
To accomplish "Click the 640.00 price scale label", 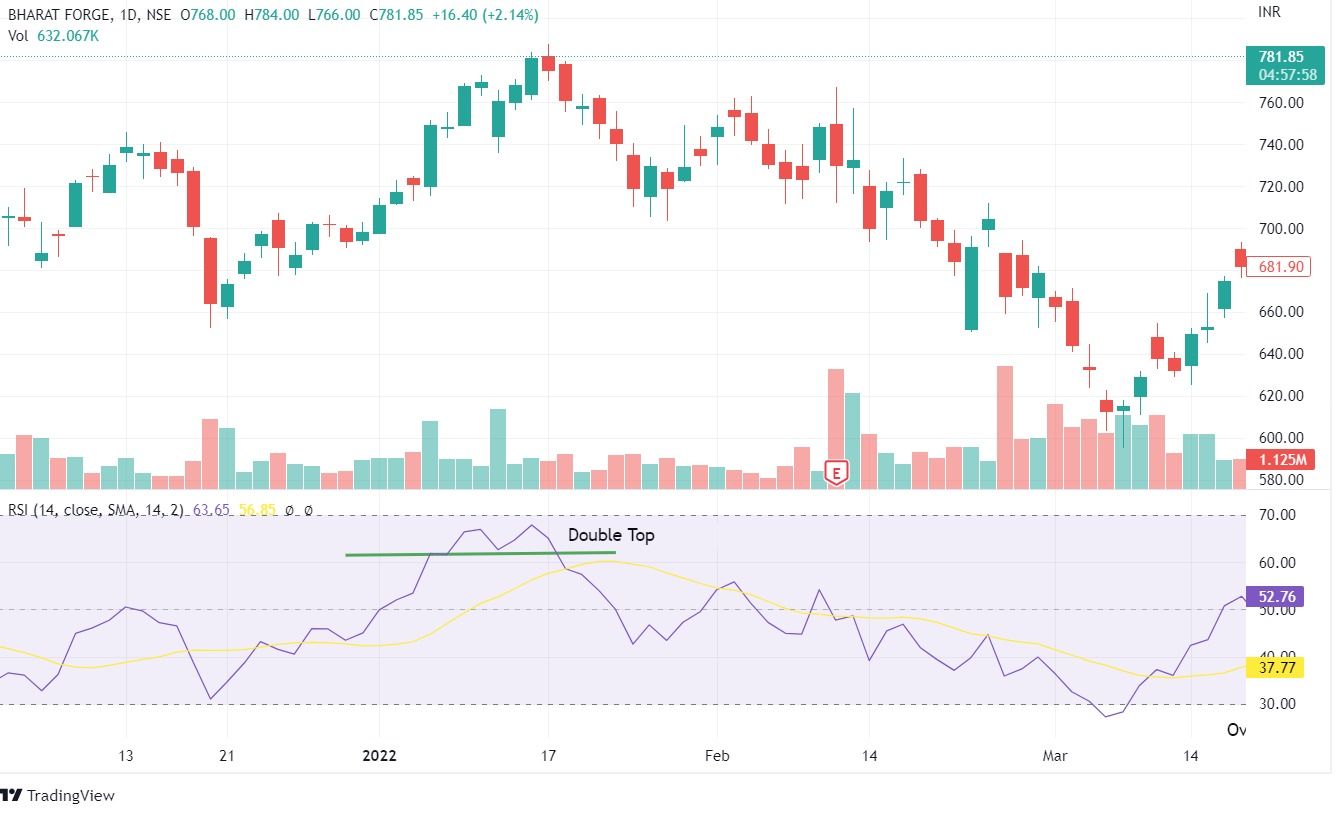I will pyautogui.click(x=1281, y=354).
